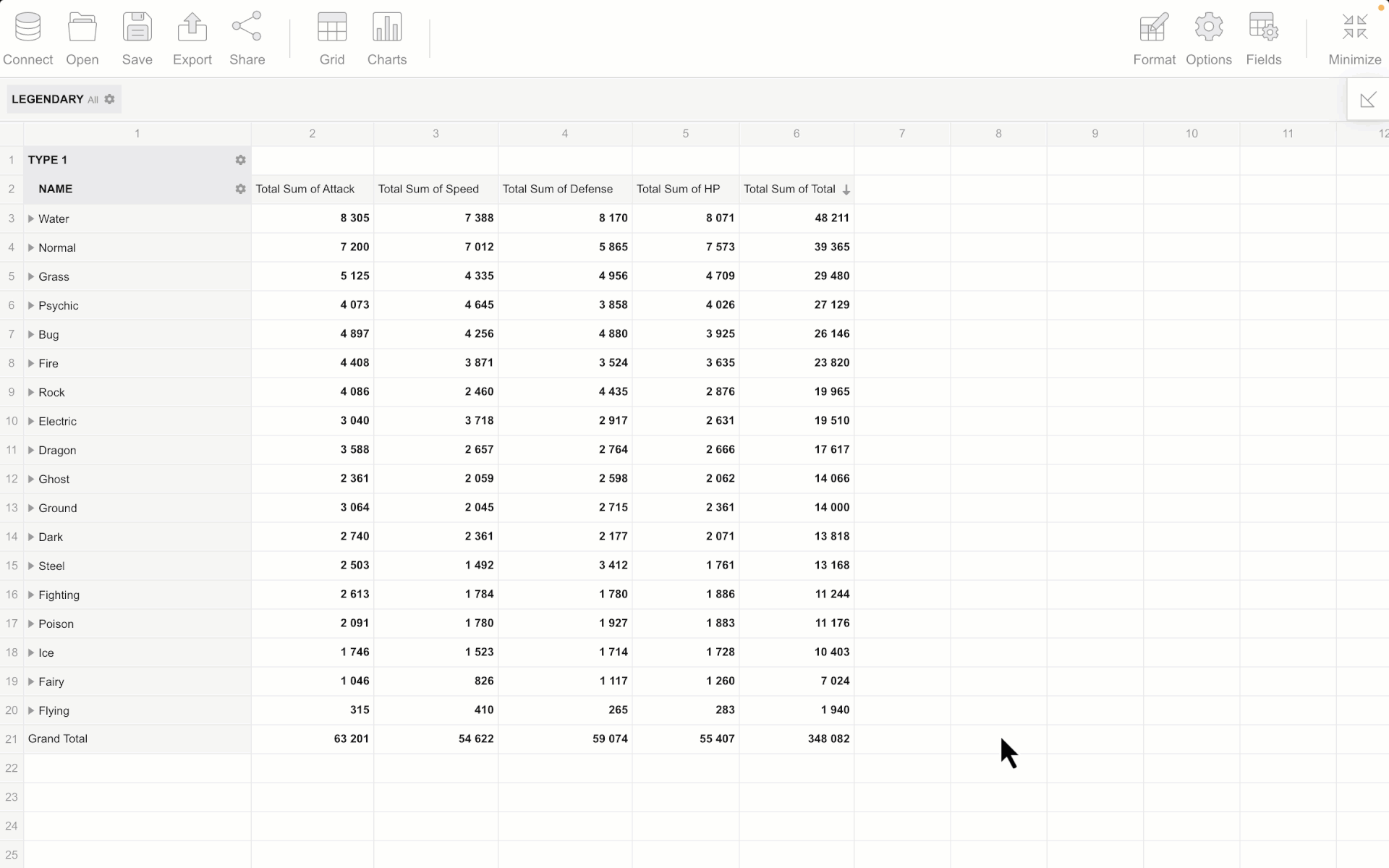Open the Connect data source menu
This screenshot has height=868, width=1389.
click(27, 39)
